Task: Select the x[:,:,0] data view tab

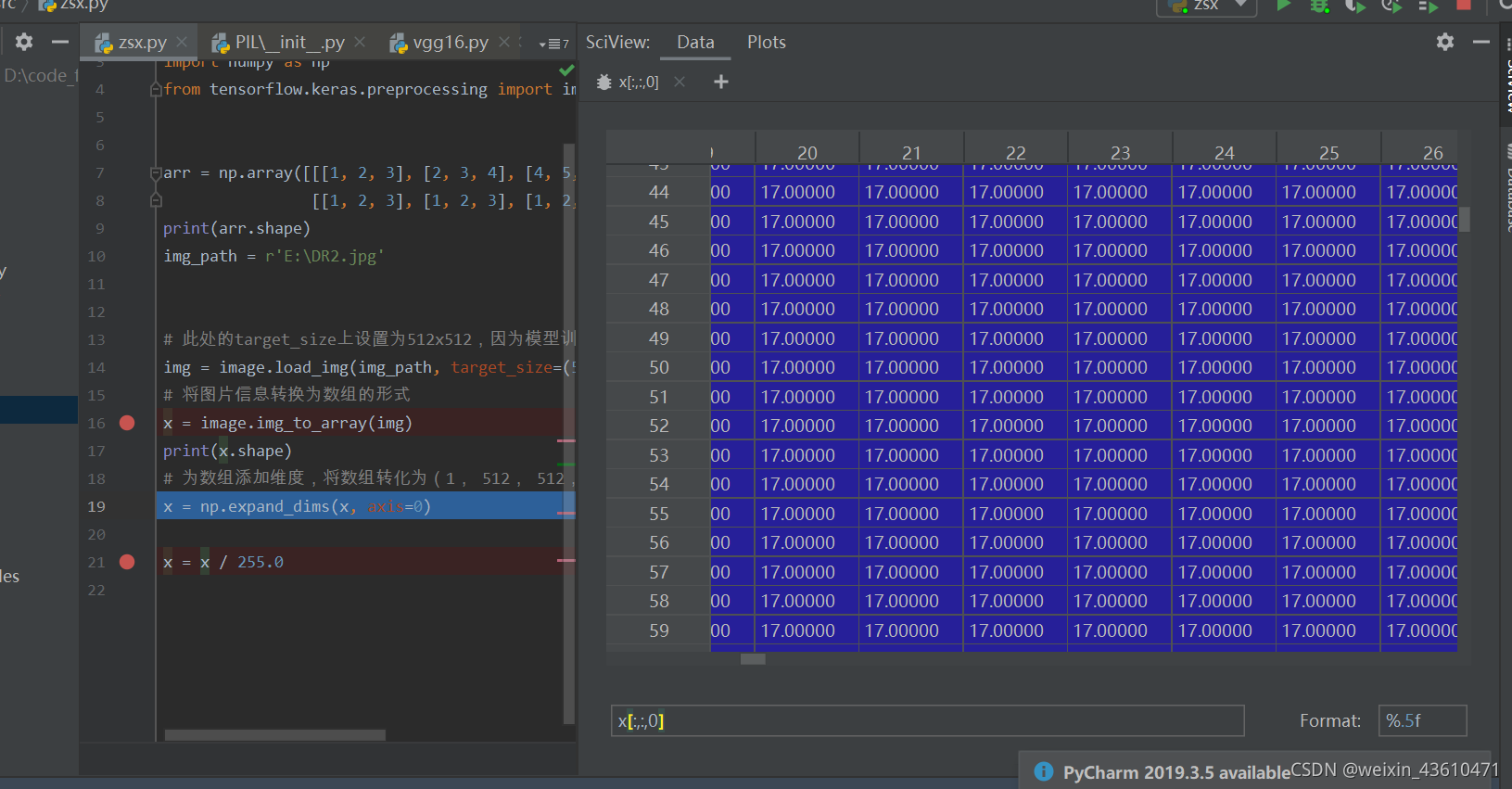Action: click(639, 82)
